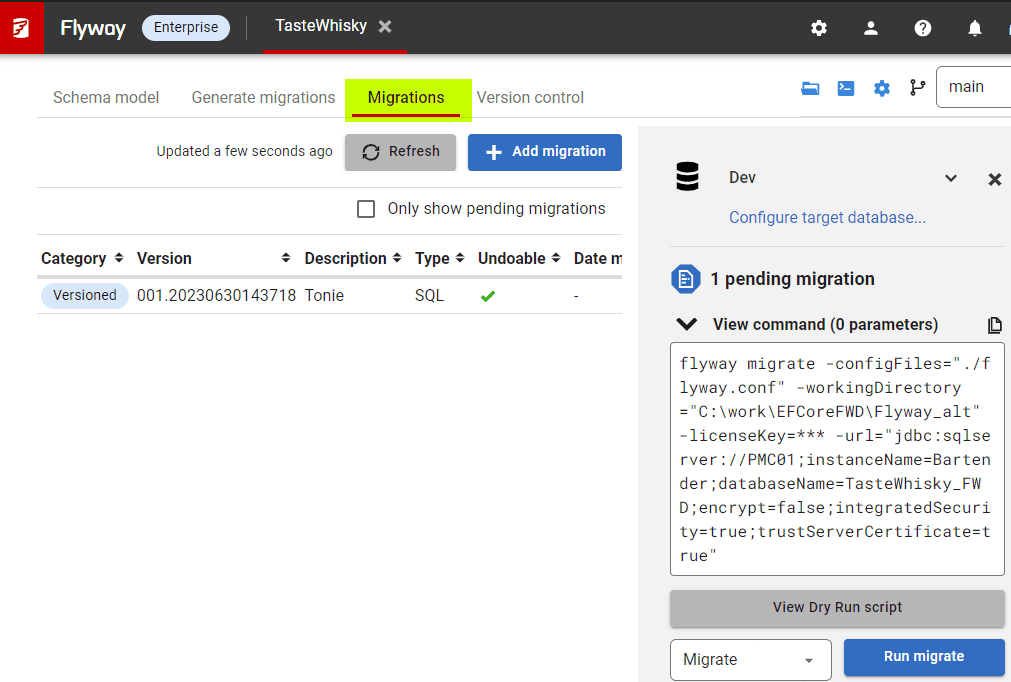
Task: Click the Run migrate button
Action: [x=924, y=657]
